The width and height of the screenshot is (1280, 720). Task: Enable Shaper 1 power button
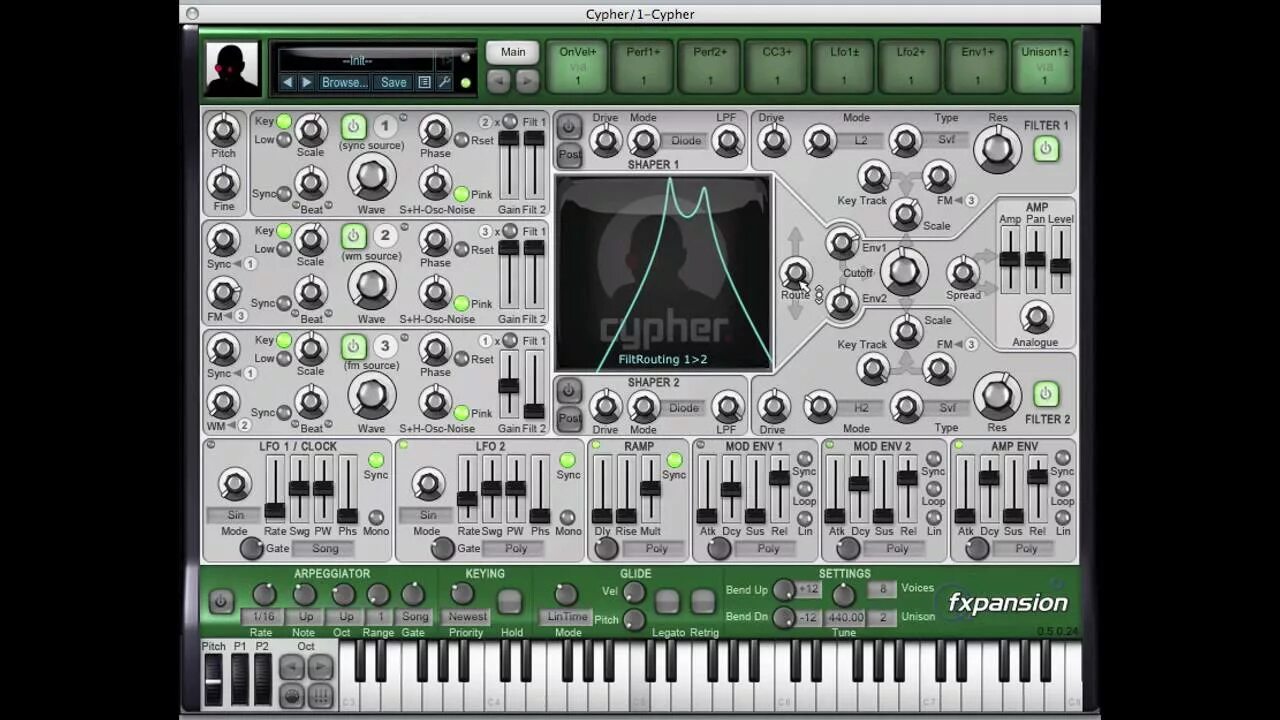pos(569,127)
